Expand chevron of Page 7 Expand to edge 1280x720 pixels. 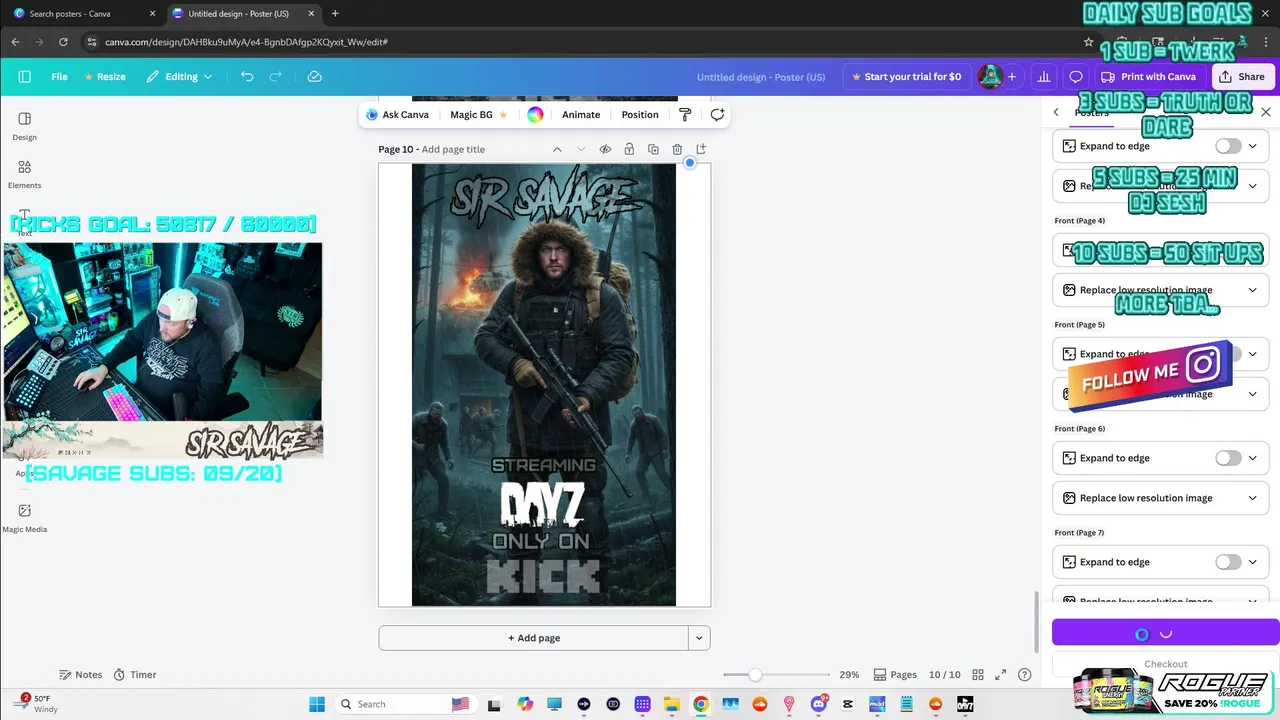[x=1253, y=562]
